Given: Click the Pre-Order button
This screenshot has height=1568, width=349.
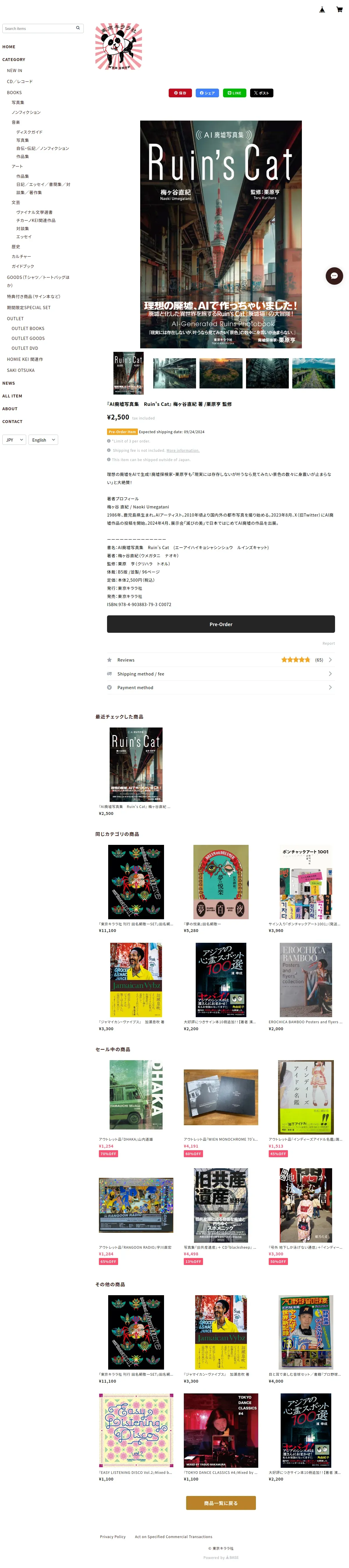Looking at the screenshot, I should point(220,624).
